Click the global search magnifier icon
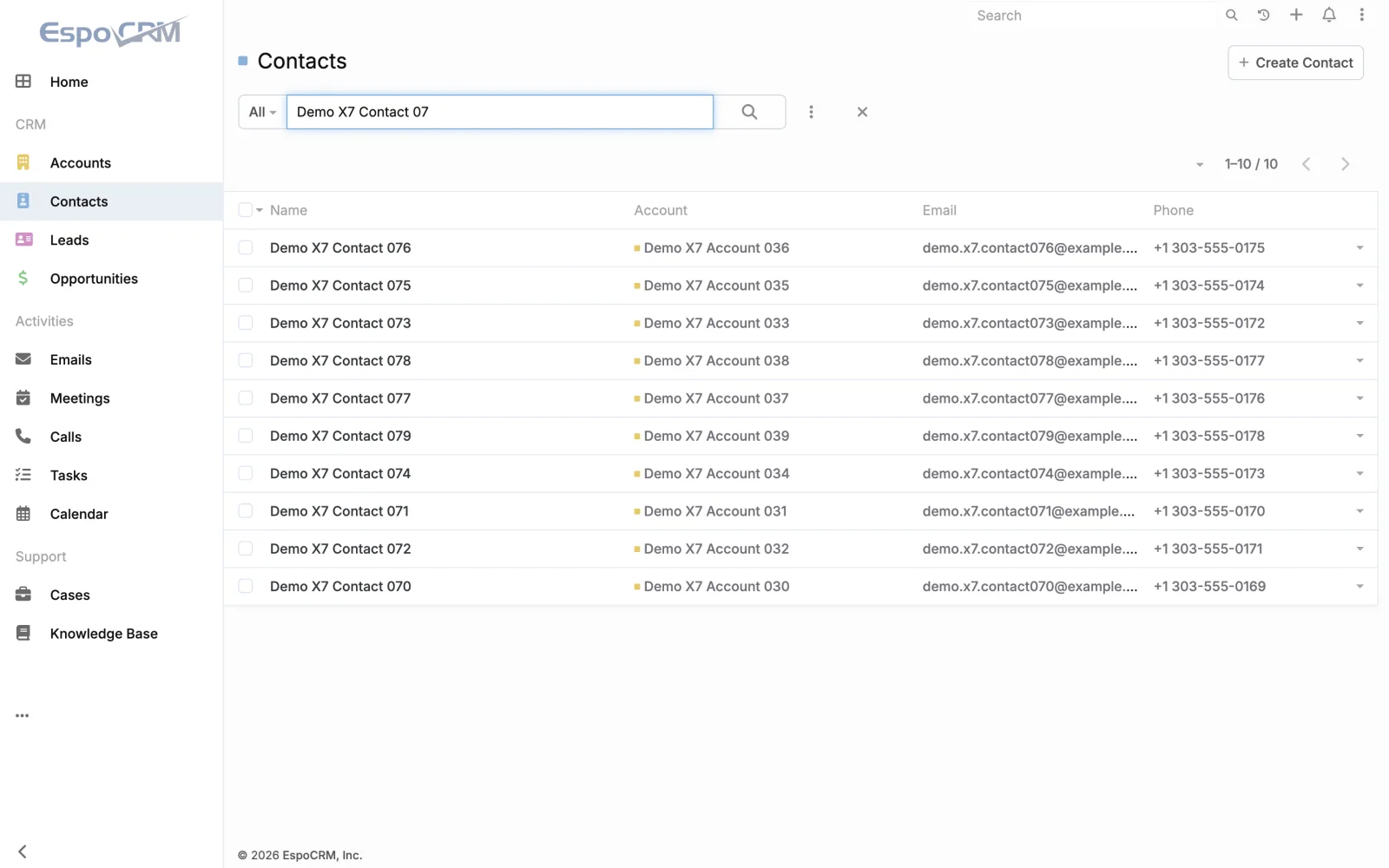 [1231, 16]
